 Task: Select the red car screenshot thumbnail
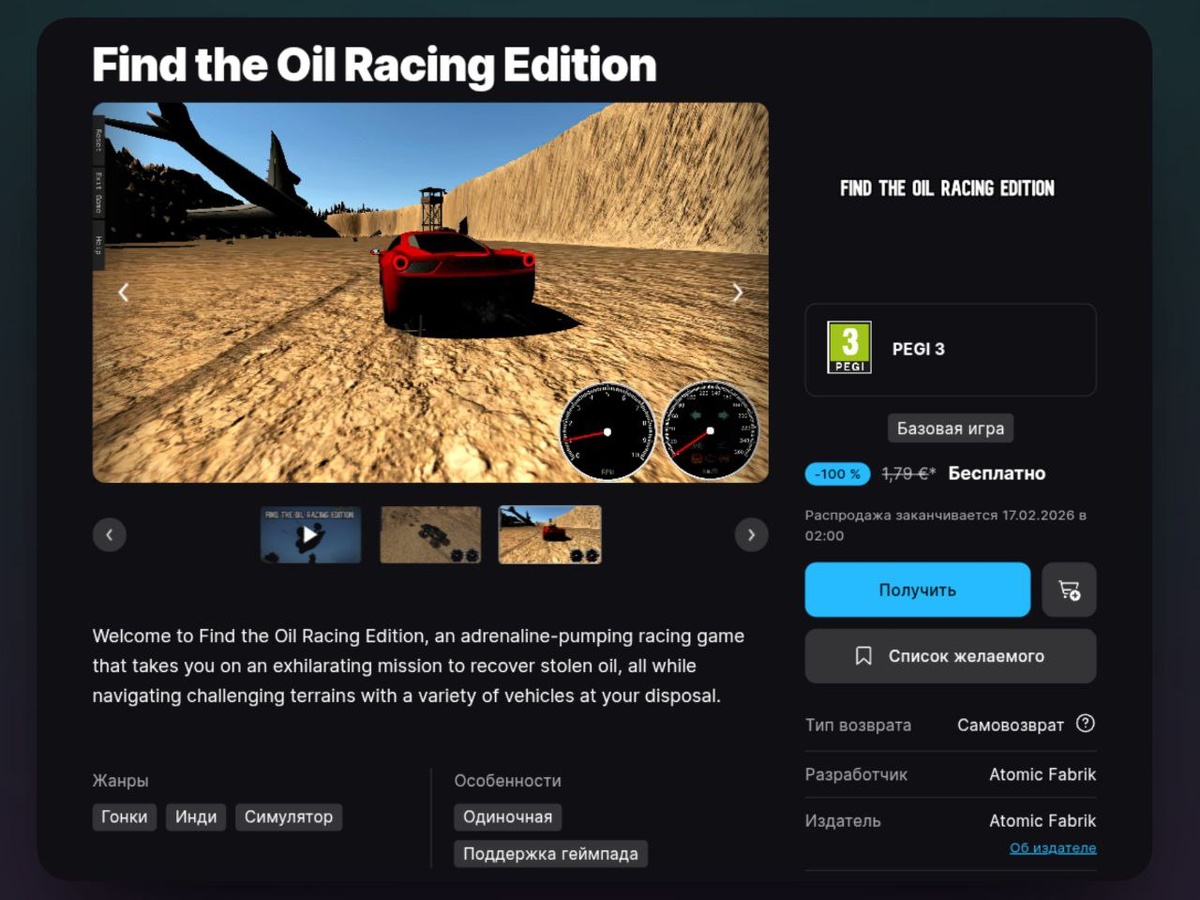pyautogui.click(x=550, y=535)
